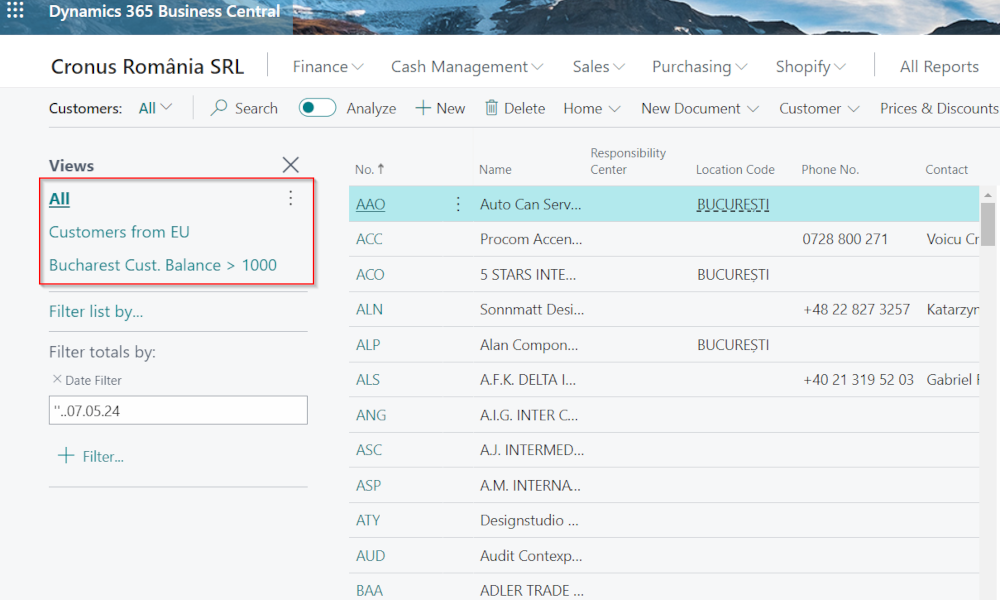Click the Dynamics 365 Business Central title
Screen dimensions: 1000x600
[165, 11]
